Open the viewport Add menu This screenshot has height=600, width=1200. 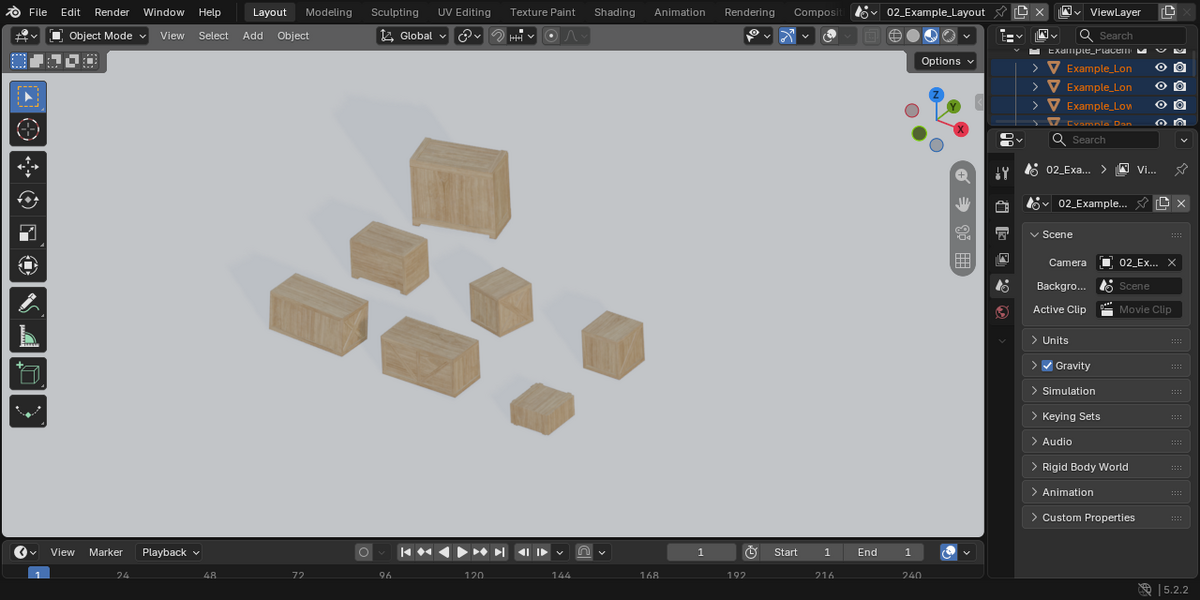pyautogui.click(x=253, y=36)
